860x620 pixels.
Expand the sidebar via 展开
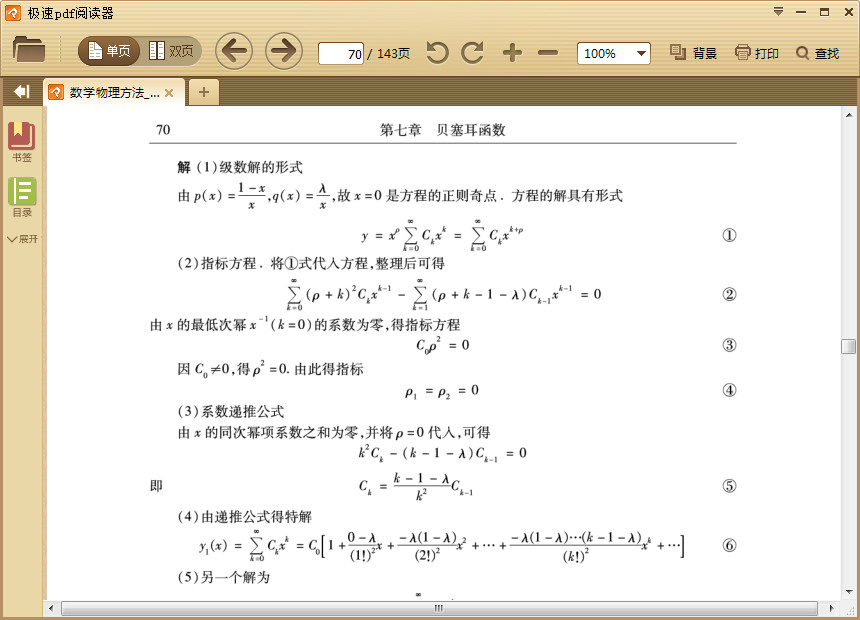click(x=22, y=239)
